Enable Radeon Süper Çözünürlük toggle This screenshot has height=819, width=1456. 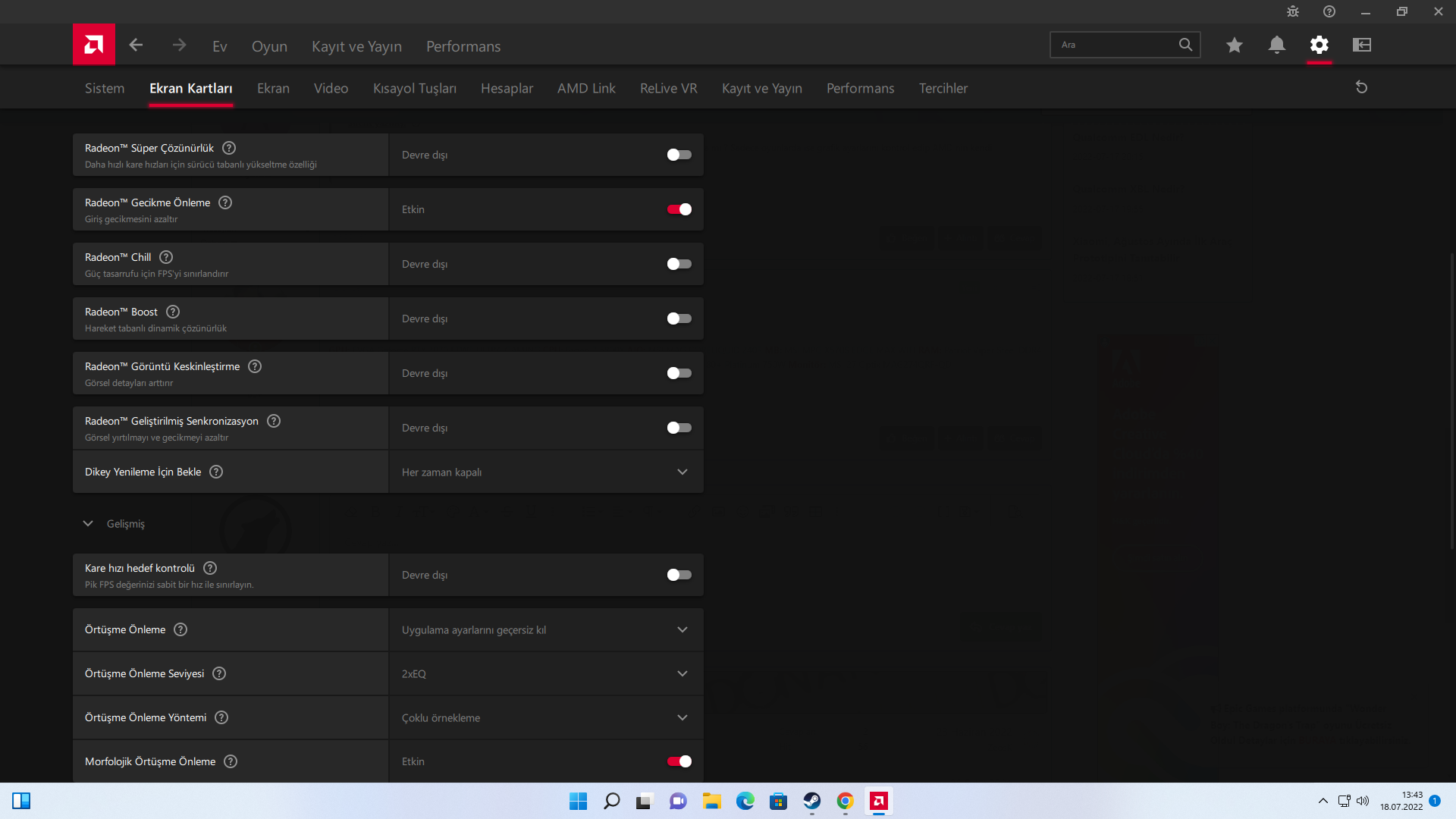click(x=679, y=155)
